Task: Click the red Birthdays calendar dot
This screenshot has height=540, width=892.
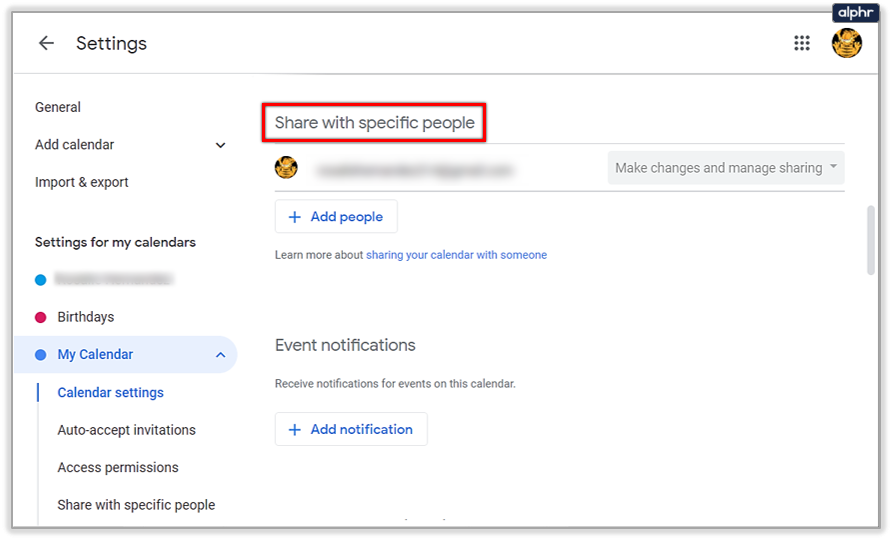Action: click(x=41, y=317)
